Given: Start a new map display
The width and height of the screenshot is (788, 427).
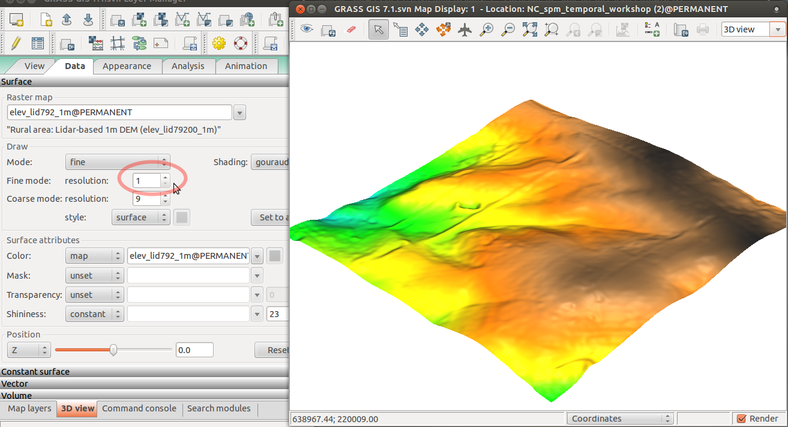Looking at the screenshot, I should pos(16,20).
